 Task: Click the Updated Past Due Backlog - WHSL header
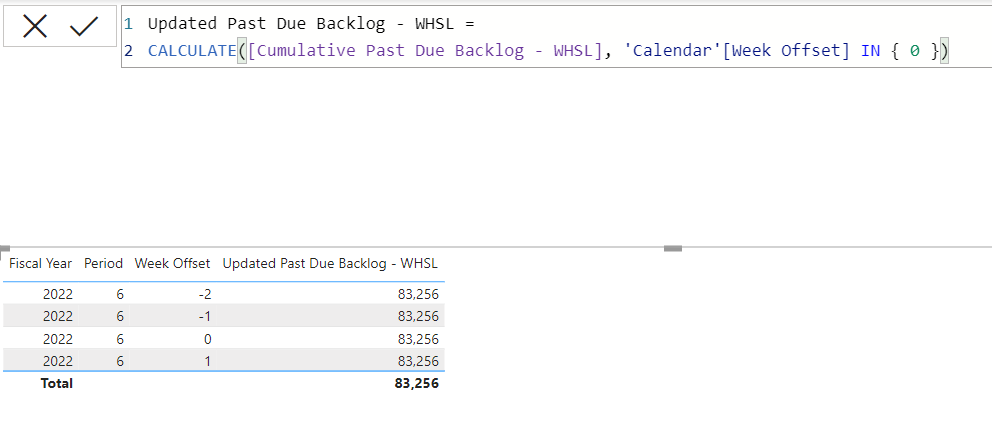tap(330, 264)
